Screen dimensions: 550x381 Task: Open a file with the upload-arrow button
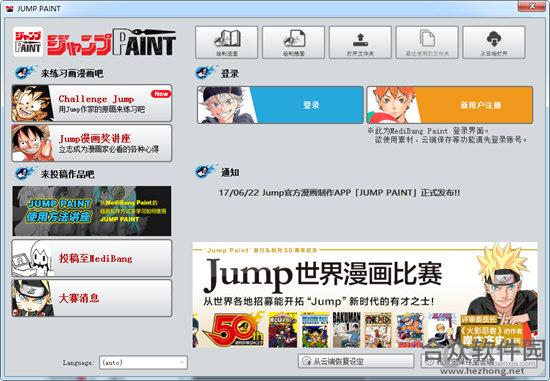click(x=360, y=42)
